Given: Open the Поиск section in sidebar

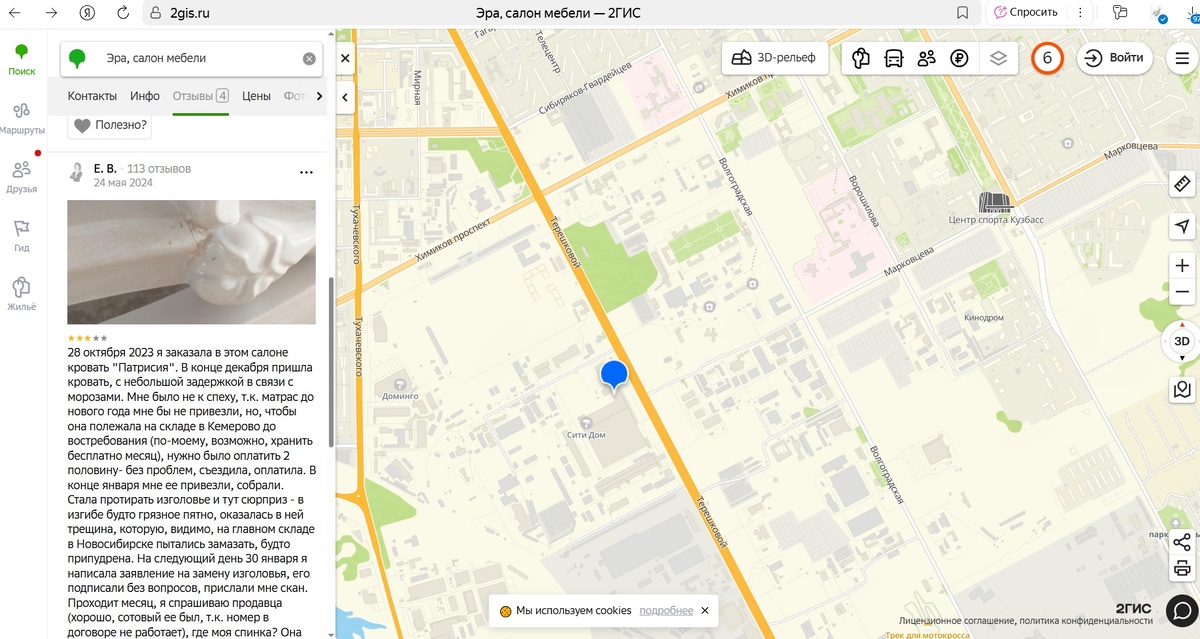Looking at the screenshot, I should click(21, 60).
